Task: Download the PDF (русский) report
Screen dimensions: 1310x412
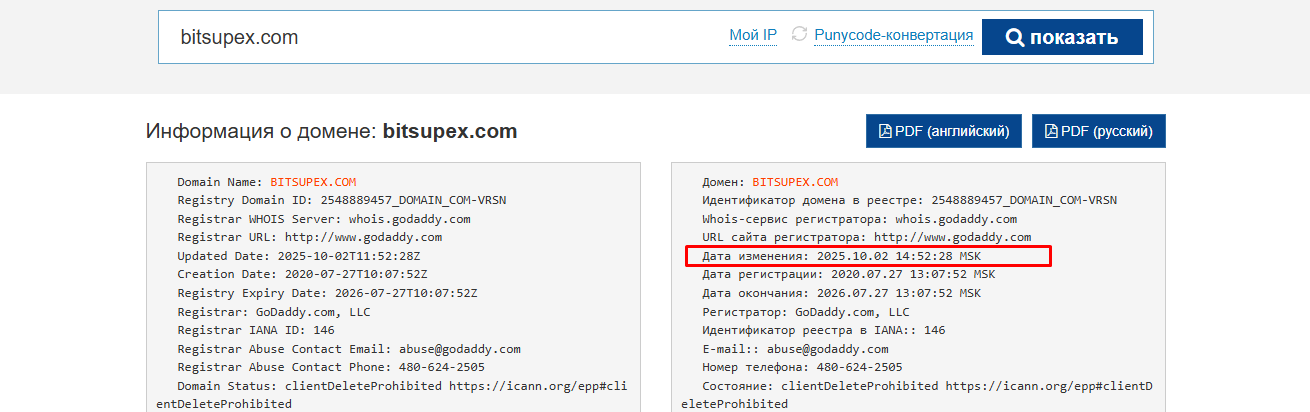Action: [1098, 131]
